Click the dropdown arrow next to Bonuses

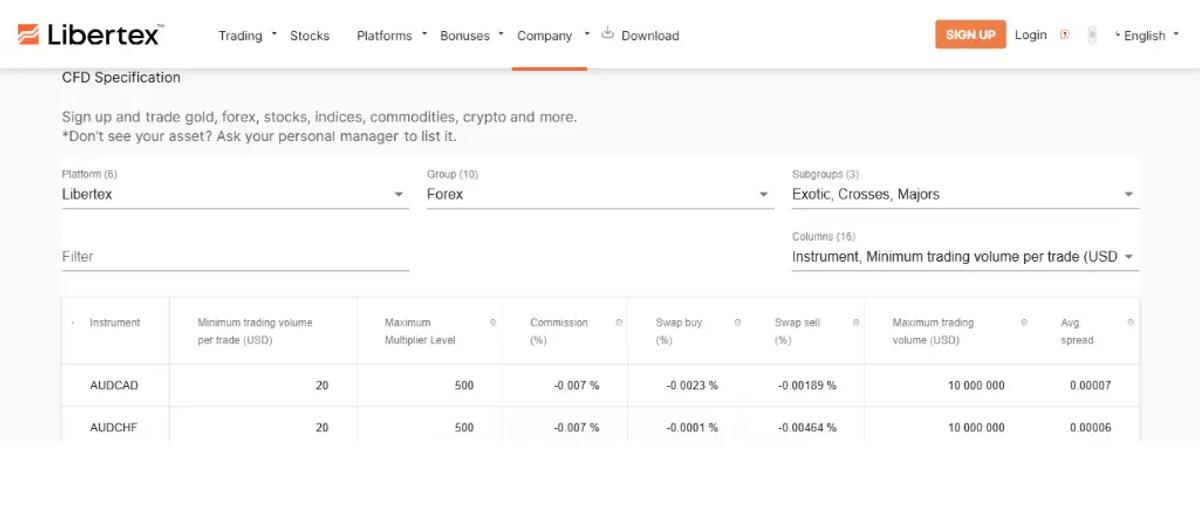[x=501, y=33]
